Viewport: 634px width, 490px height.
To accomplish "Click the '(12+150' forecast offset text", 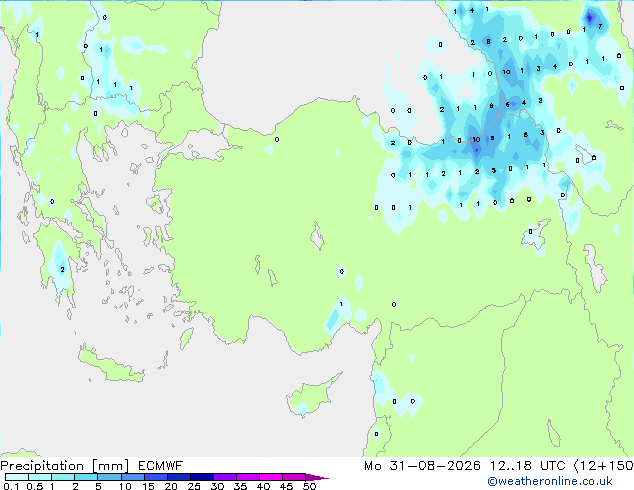I will coord(604,466).
